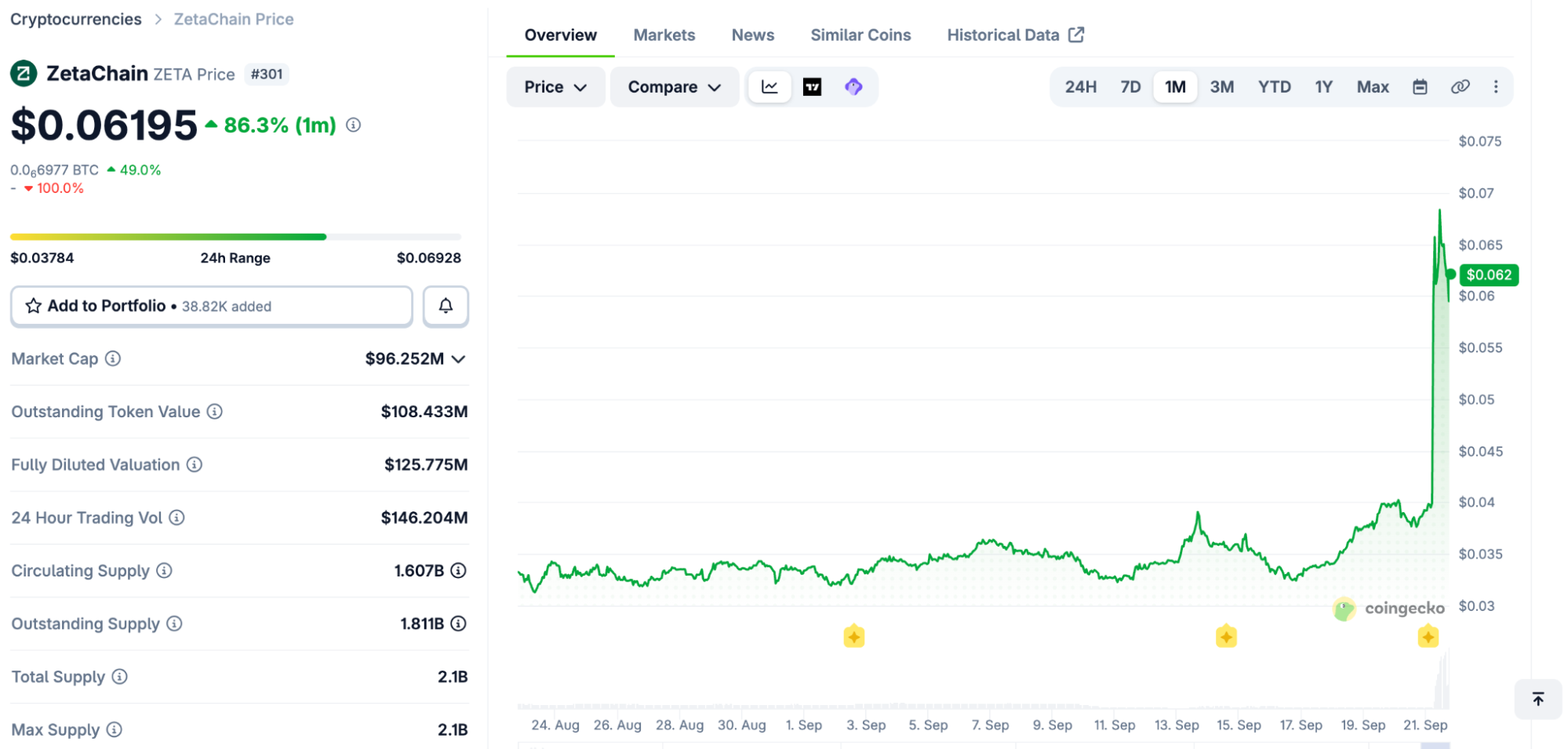Open info icon next to 1.607B value
1568x749 pixels.
pos(459,570)
